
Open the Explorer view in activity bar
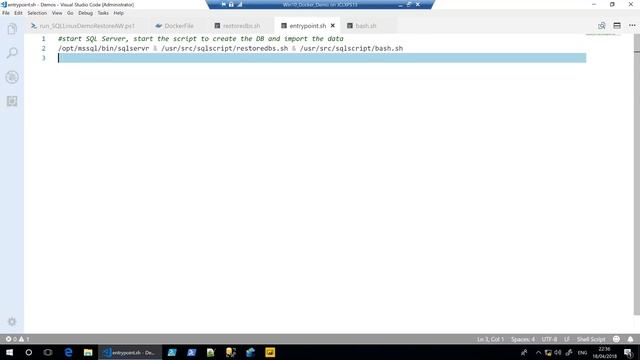coord(12,29)
